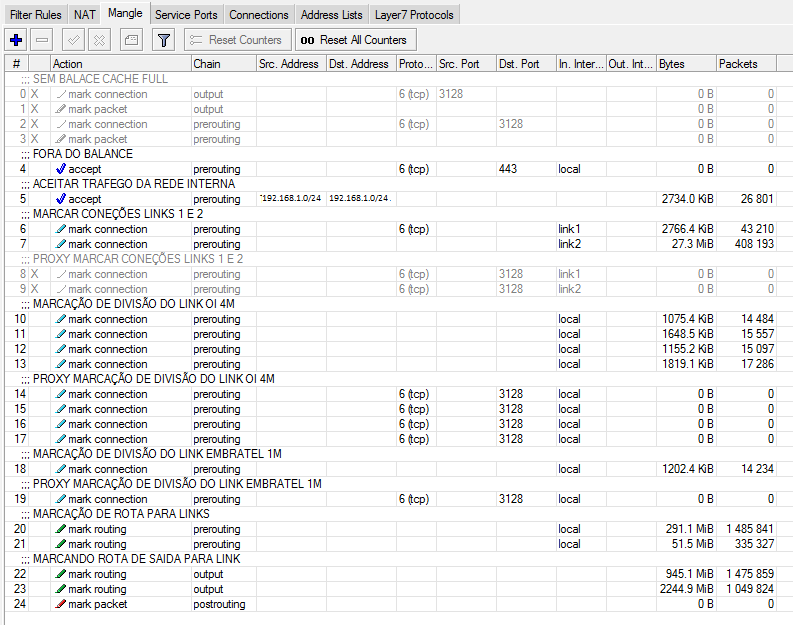Sort by Dst. Port column header
Screen dimensions: 793x625
pyautogui.click(x=526, y=64)
